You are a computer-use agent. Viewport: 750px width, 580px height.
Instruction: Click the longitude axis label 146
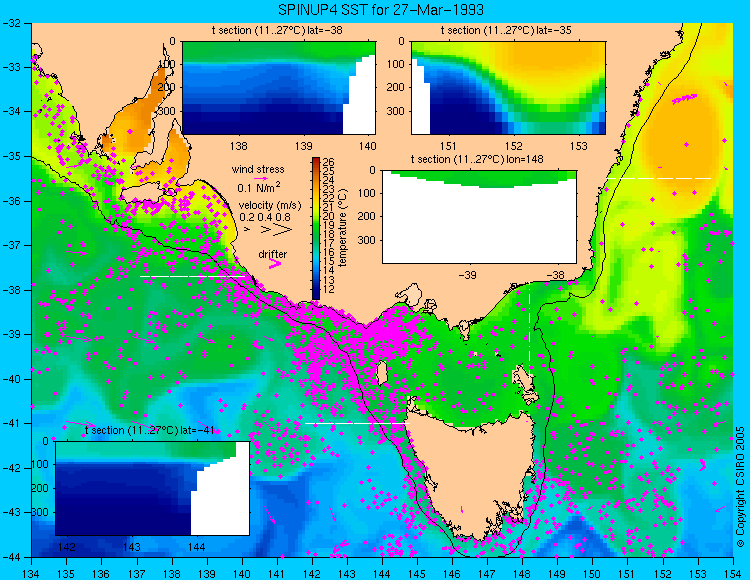[x=452, y=574]
